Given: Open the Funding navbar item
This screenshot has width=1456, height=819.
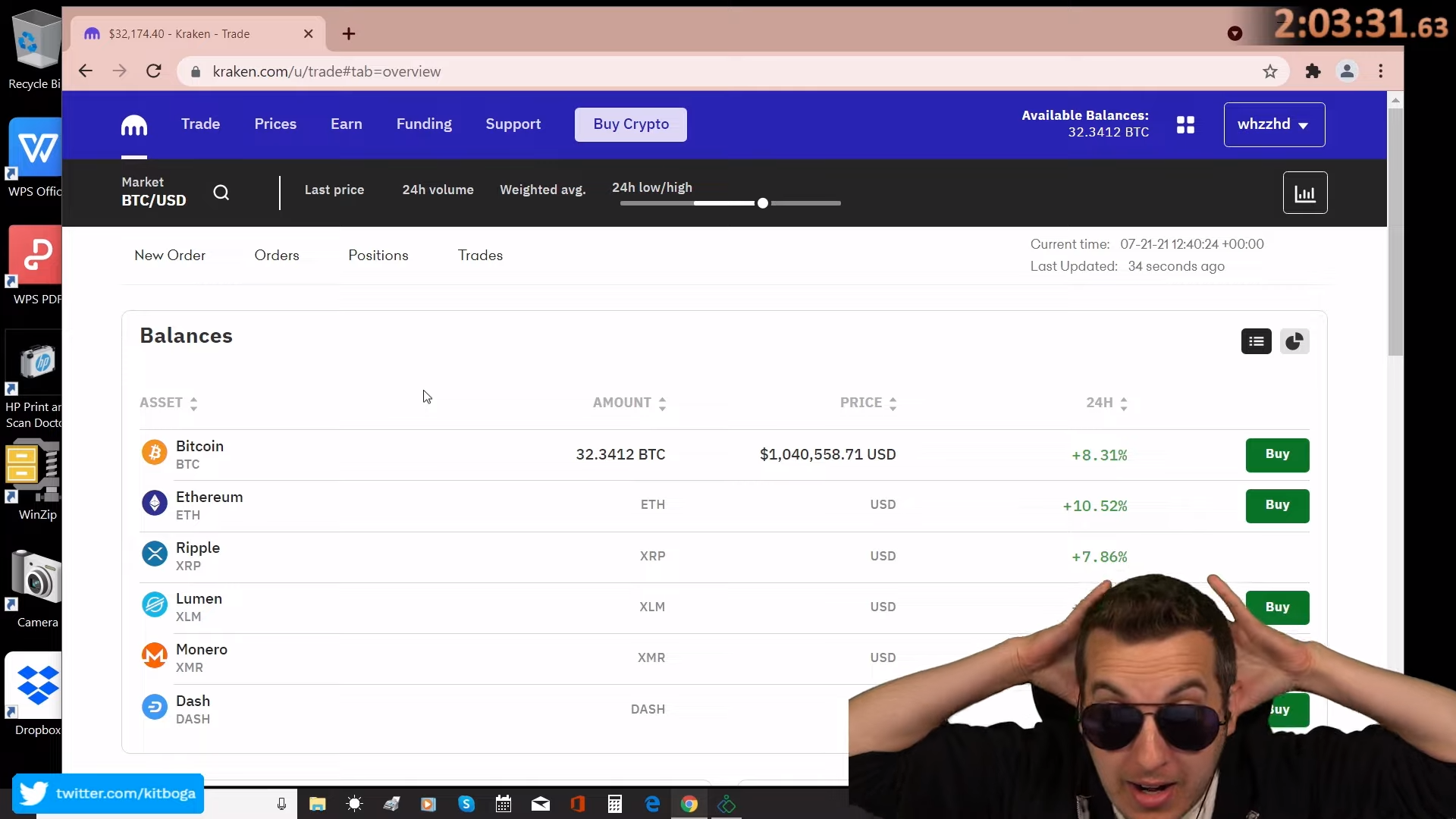Looking at the screenshot, I should [x=424, y=124].
